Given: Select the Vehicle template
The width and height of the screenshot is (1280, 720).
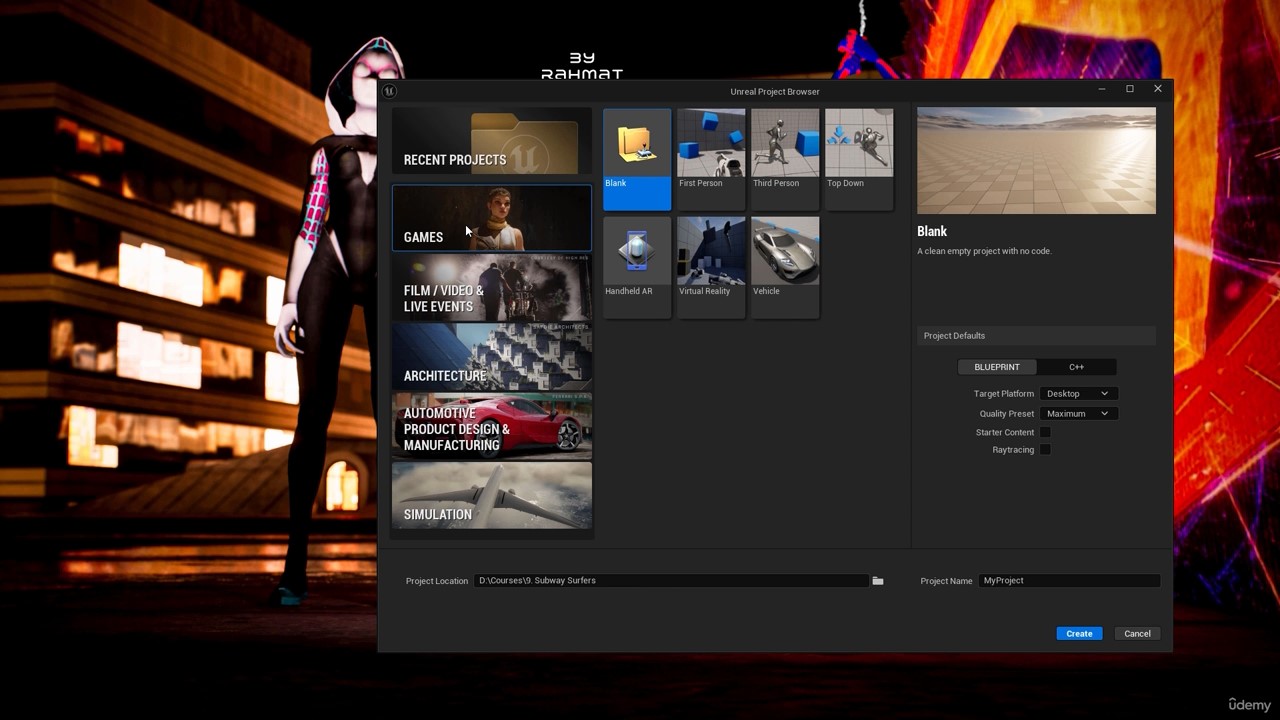Looking at the screenshot, I should 785,267.
